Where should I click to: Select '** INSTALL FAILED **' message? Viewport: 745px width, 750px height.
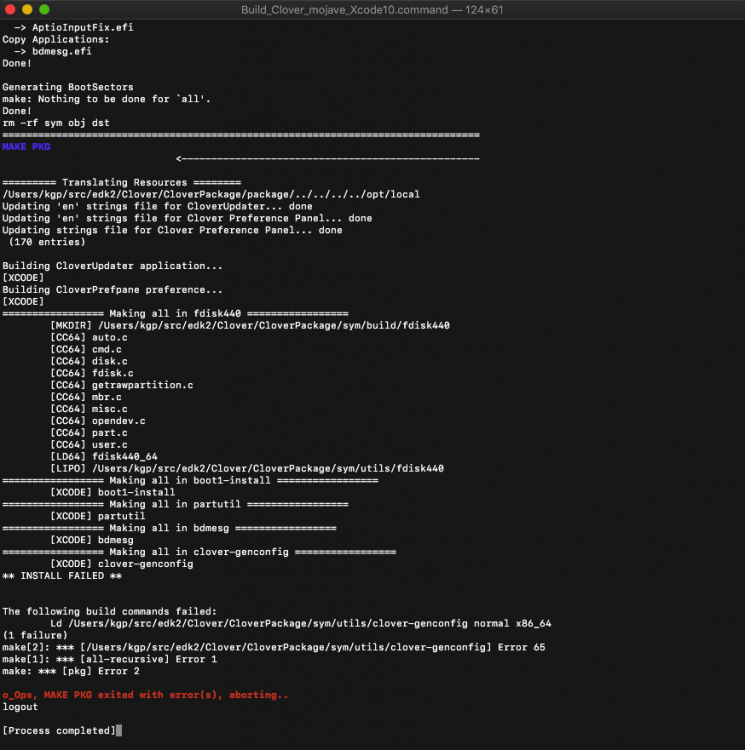click(x=62, y=576)
